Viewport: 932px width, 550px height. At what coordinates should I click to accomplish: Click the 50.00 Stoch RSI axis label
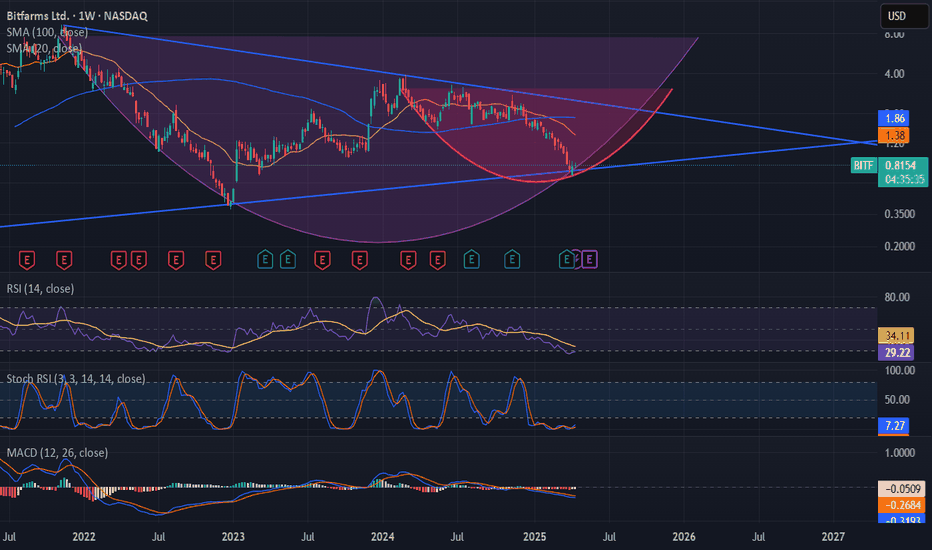(897, 400)
